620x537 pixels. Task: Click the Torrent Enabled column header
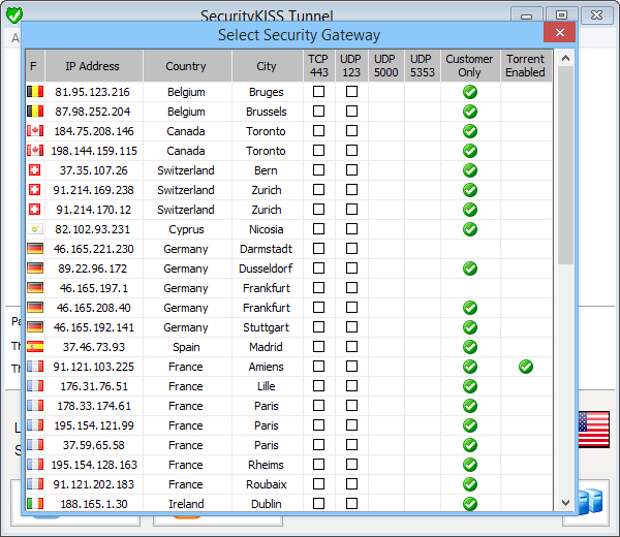(526, 66)
